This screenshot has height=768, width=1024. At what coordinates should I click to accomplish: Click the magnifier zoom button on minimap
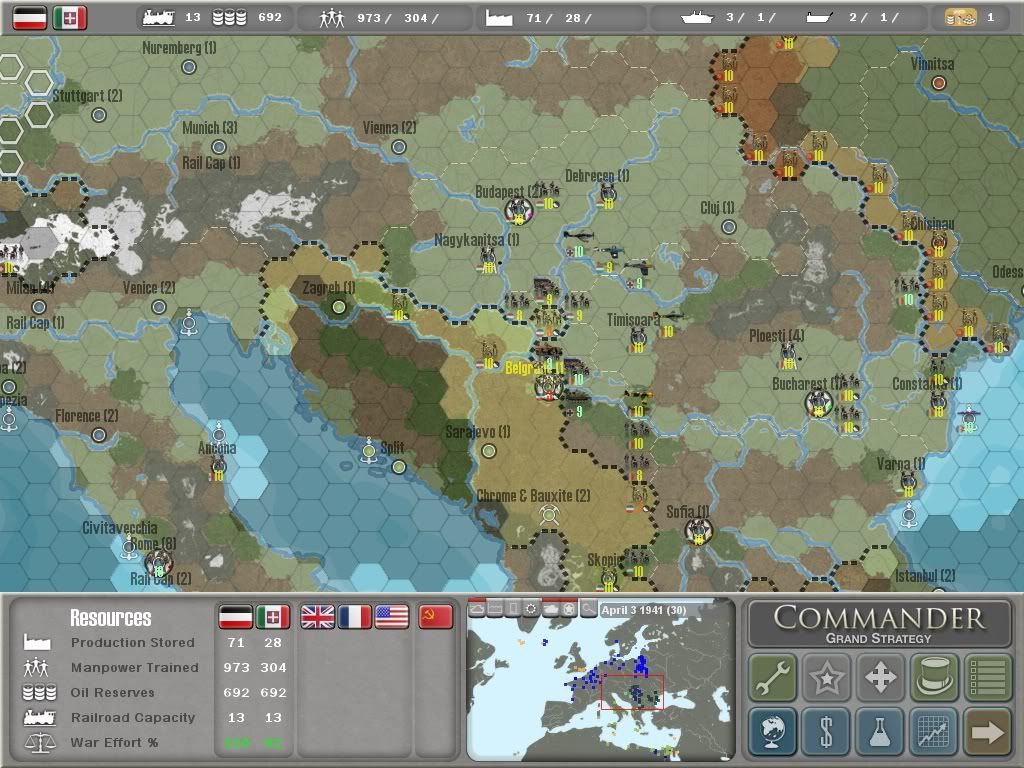(x=588, y=609)
